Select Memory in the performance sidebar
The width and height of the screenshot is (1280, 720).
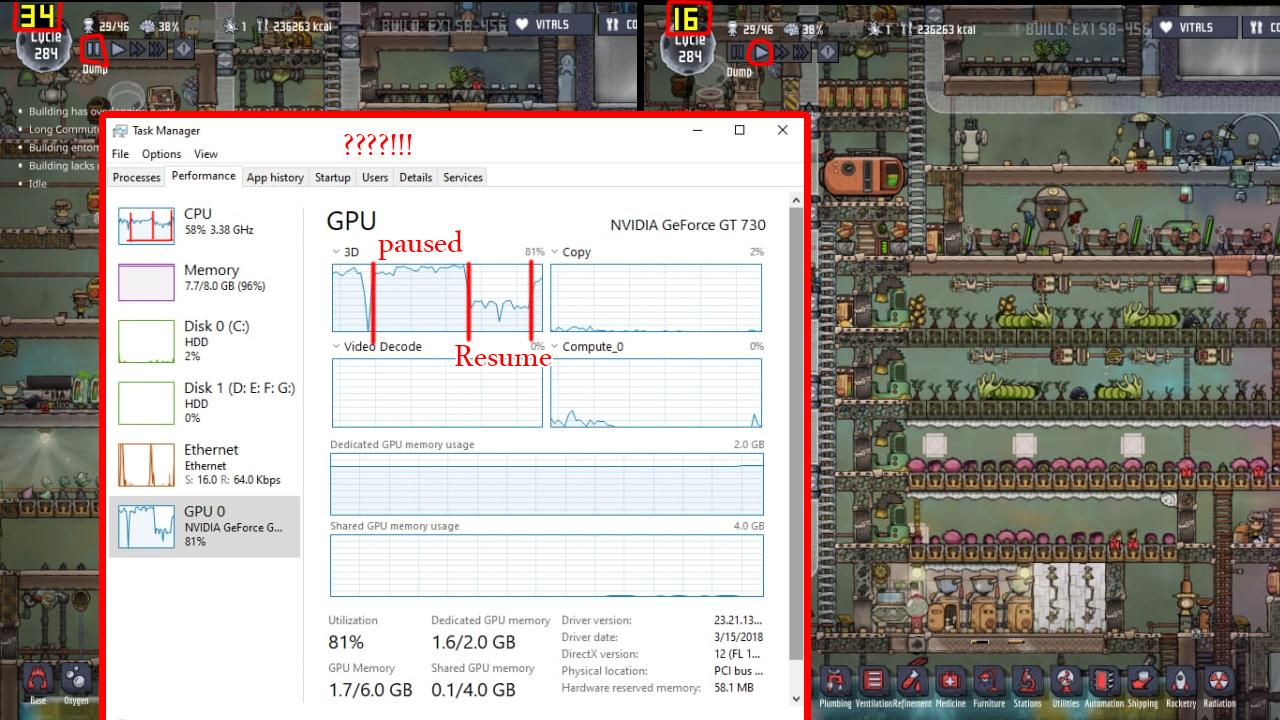204,281
